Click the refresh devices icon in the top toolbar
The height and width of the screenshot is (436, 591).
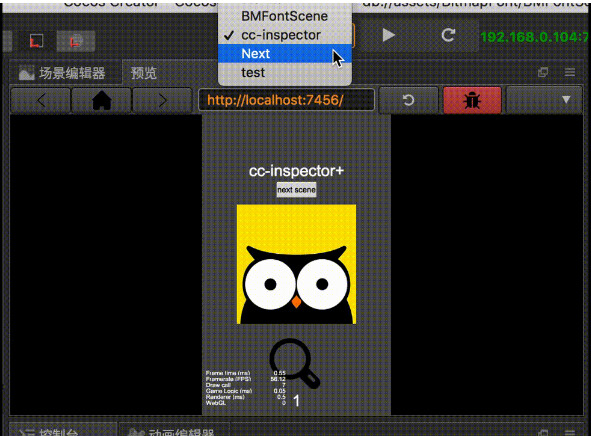pos(448,35)
